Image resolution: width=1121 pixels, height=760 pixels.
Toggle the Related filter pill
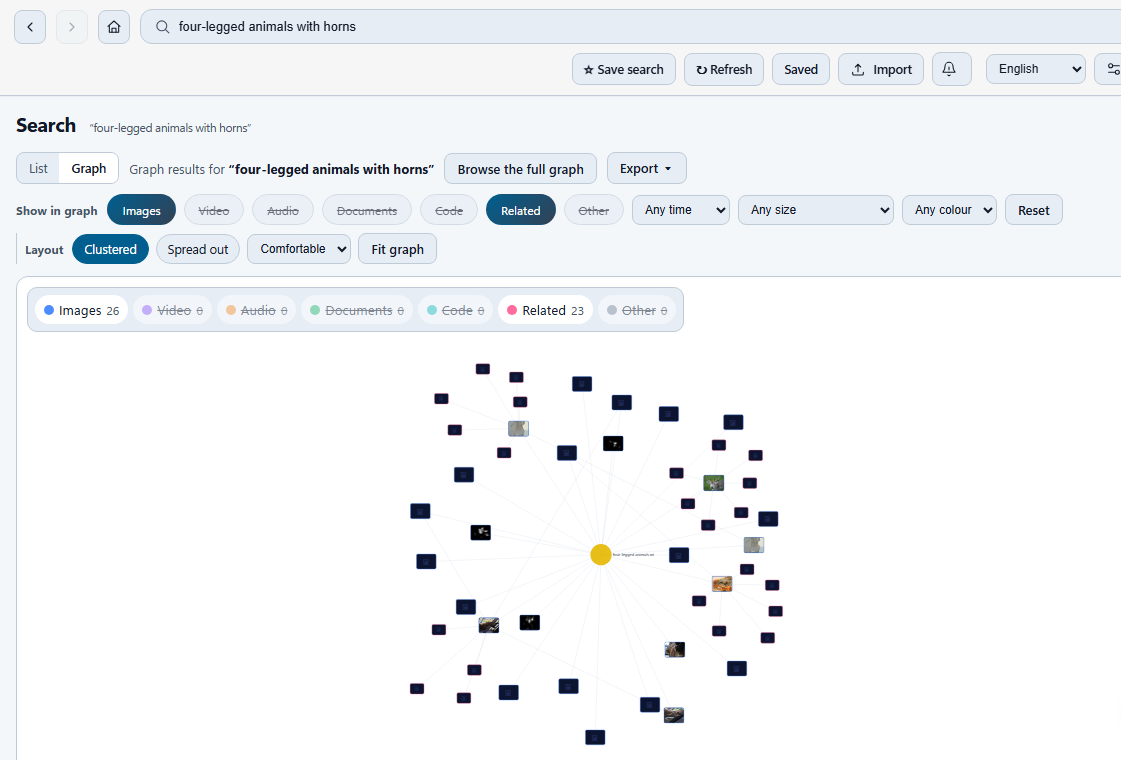[x=520, y=210]
